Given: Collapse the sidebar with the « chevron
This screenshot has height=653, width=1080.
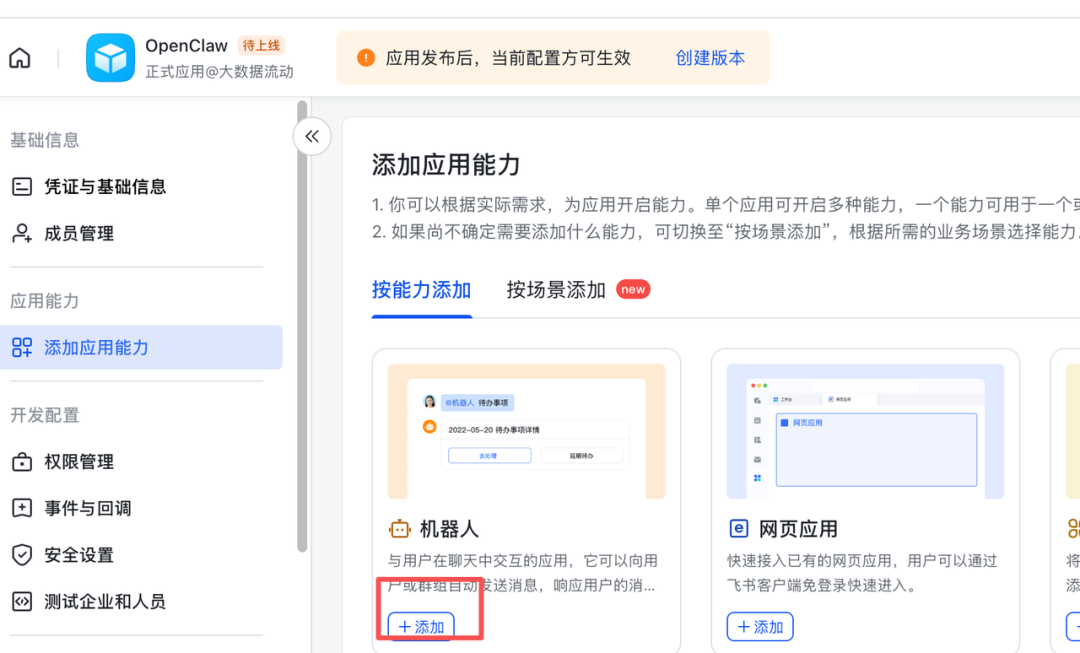Looking at the screenshot, I should point(311,137).
